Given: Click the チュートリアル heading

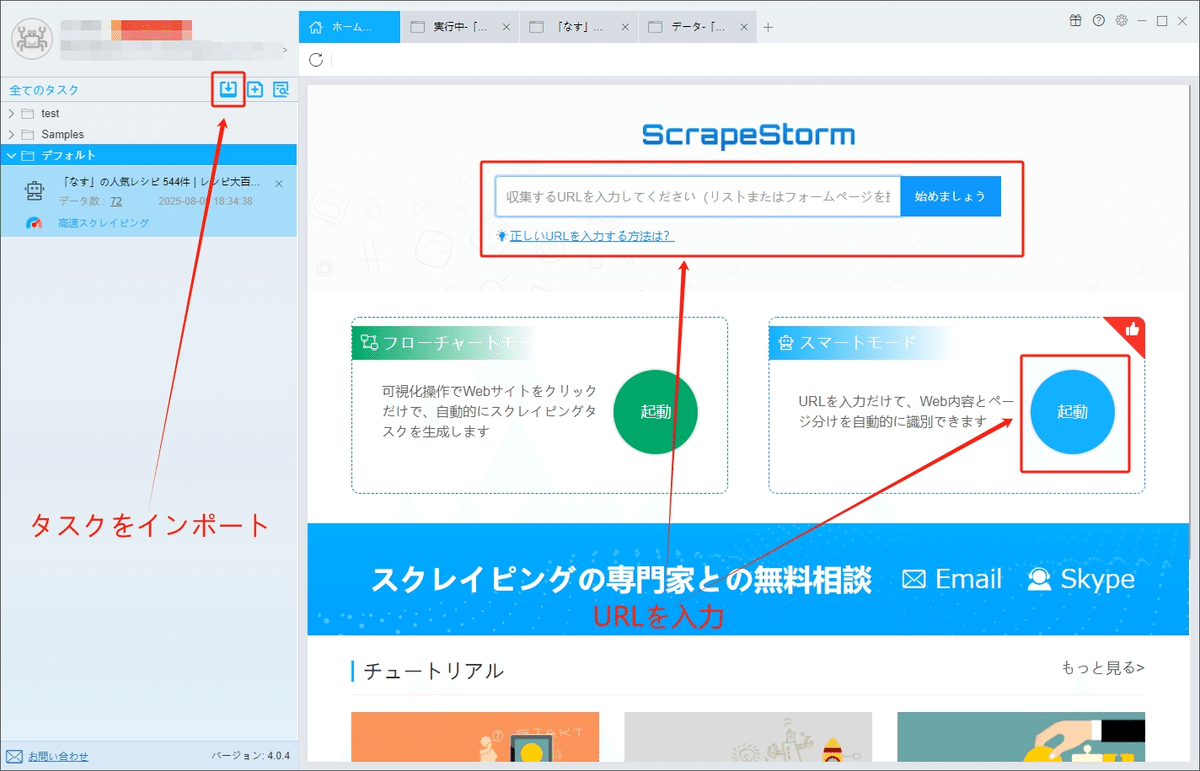Looking at the screenshot, I should click(x=434, y=670).
